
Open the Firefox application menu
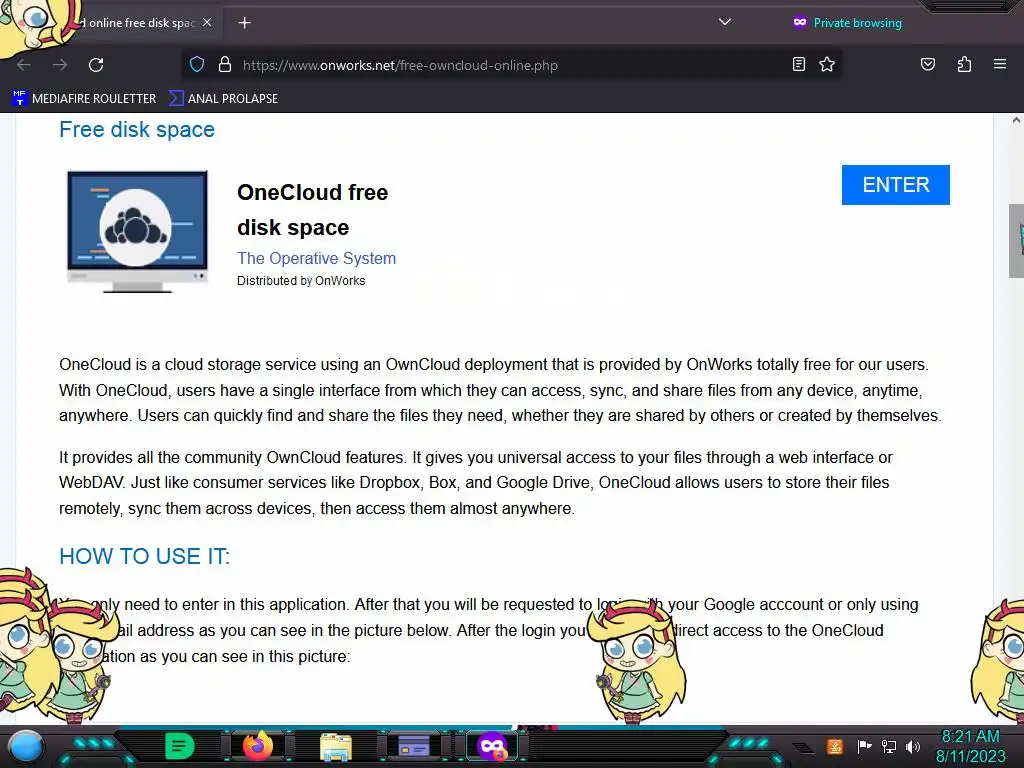999,64
